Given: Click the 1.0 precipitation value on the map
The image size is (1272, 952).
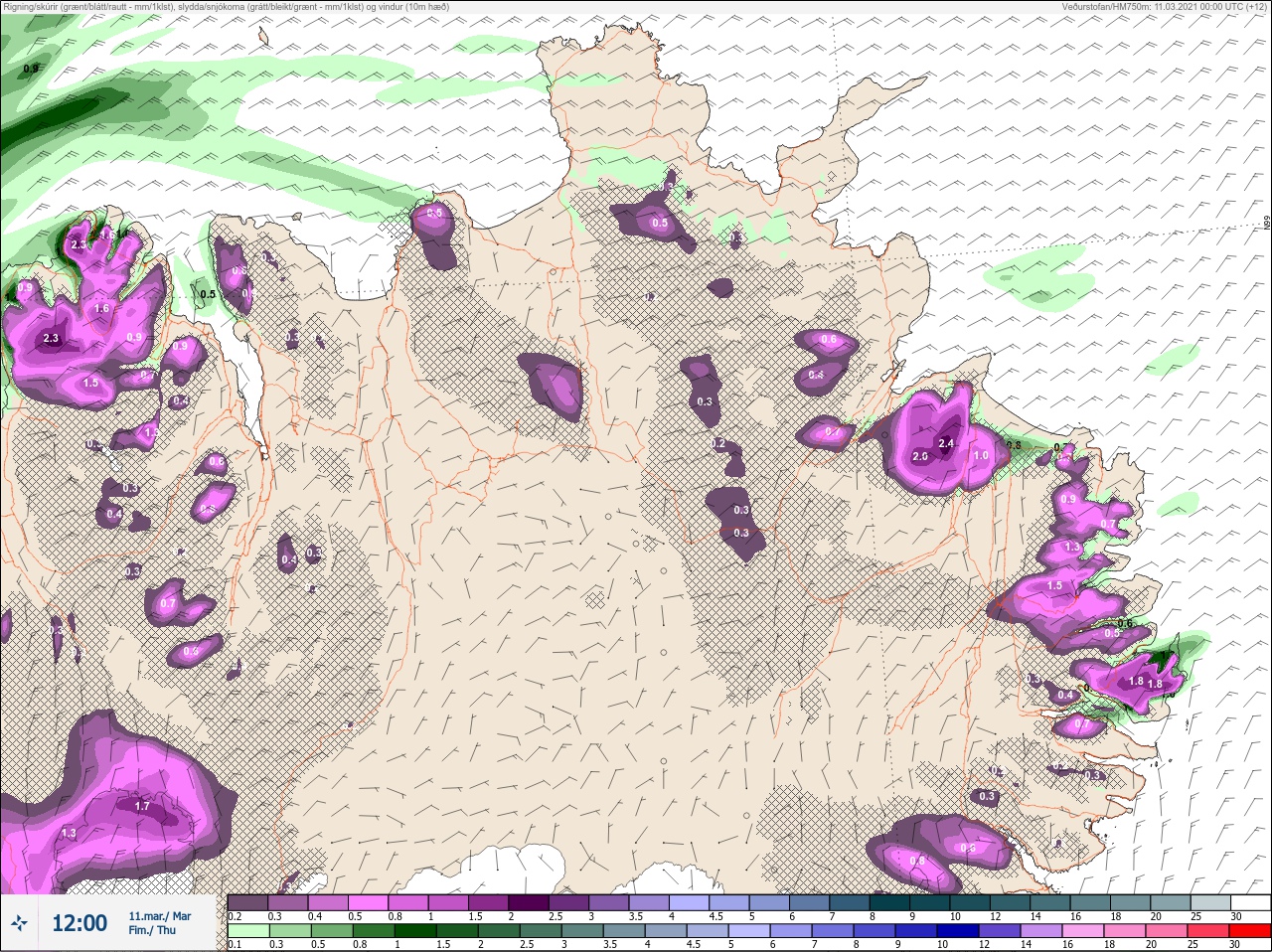Looking at the screenshot, I should click(x=981, y=455).
